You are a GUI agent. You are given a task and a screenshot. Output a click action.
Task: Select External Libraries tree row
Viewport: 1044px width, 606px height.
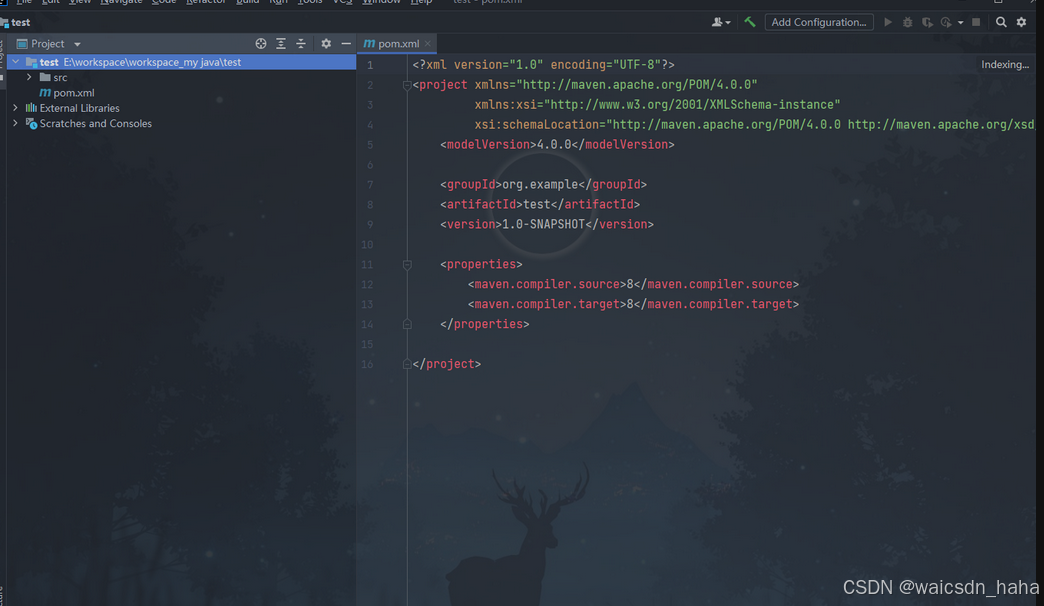181,108
